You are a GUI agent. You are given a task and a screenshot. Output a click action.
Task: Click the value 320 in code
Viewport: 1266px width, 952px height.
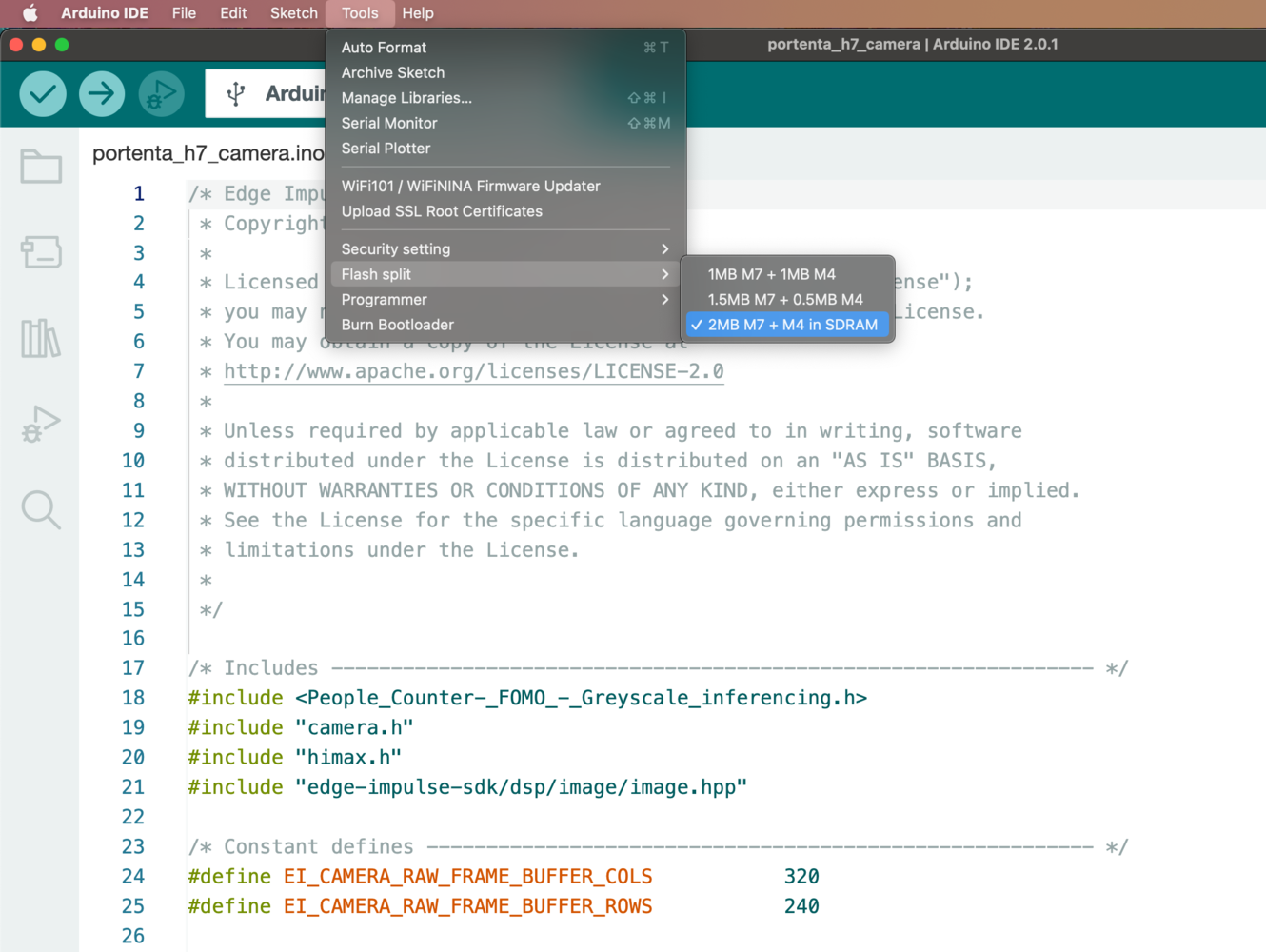801,876
